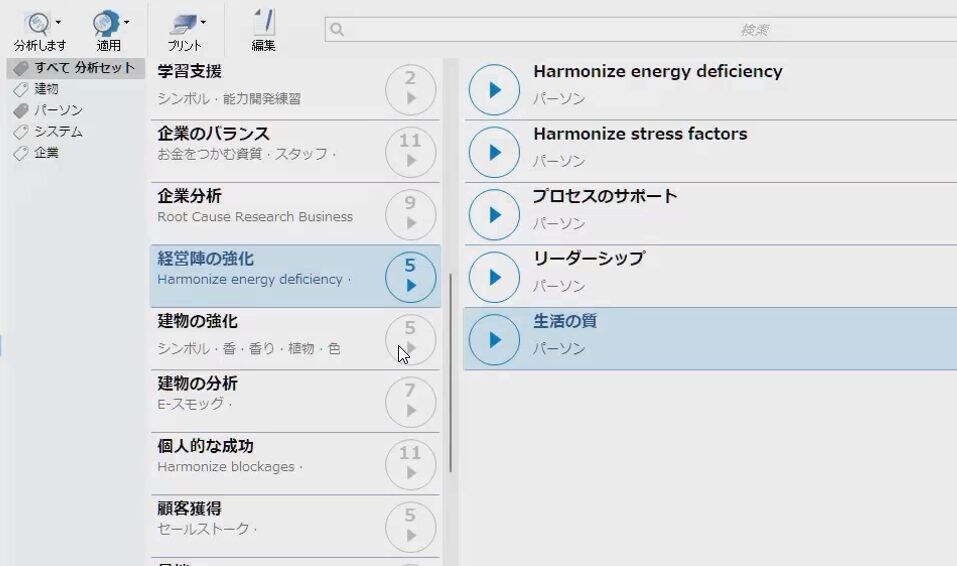957x566 pixels.
Task: Select the 企業のバランス list entry
Action: point(295,151)
